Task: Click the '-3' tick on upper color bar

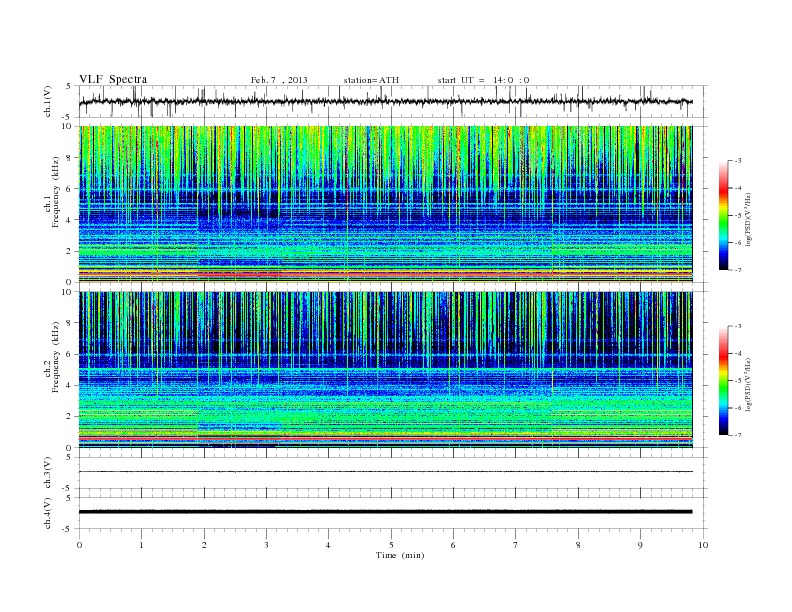Action: 737,161
